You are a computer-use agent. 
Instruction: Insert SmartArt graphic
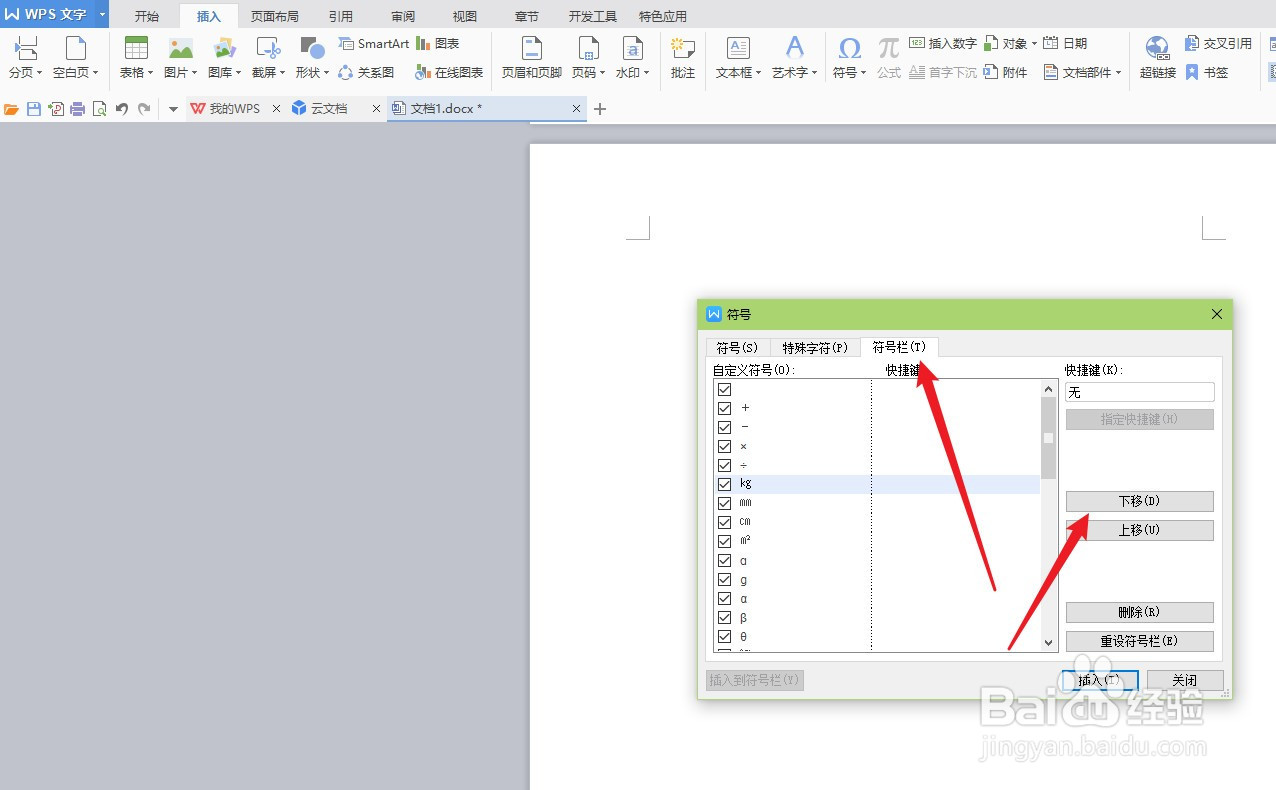pyautogui.click(x=373, y=44)
